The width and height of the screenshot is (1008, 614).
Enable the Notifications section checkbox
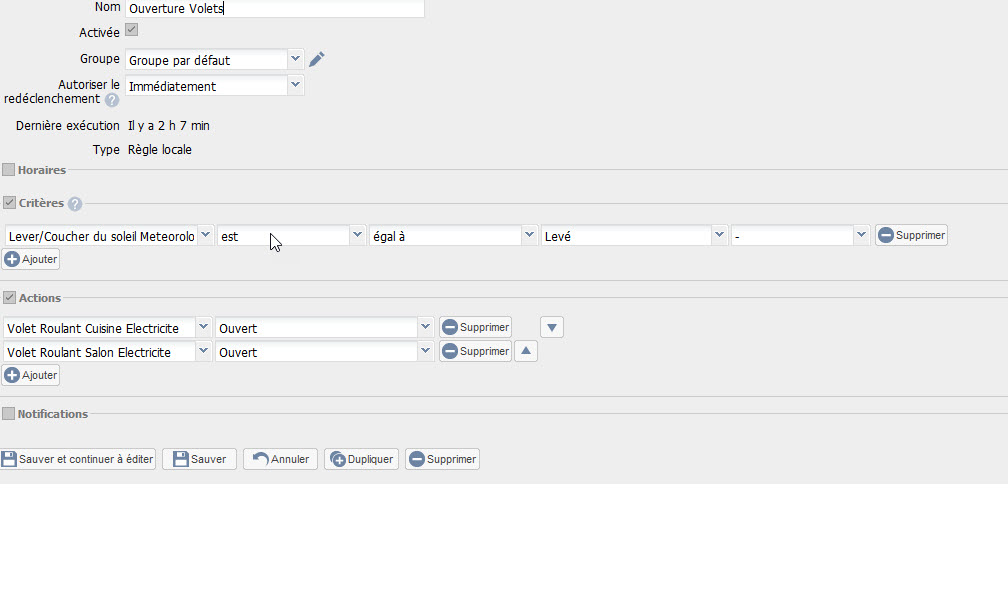(x=9, y=414)
